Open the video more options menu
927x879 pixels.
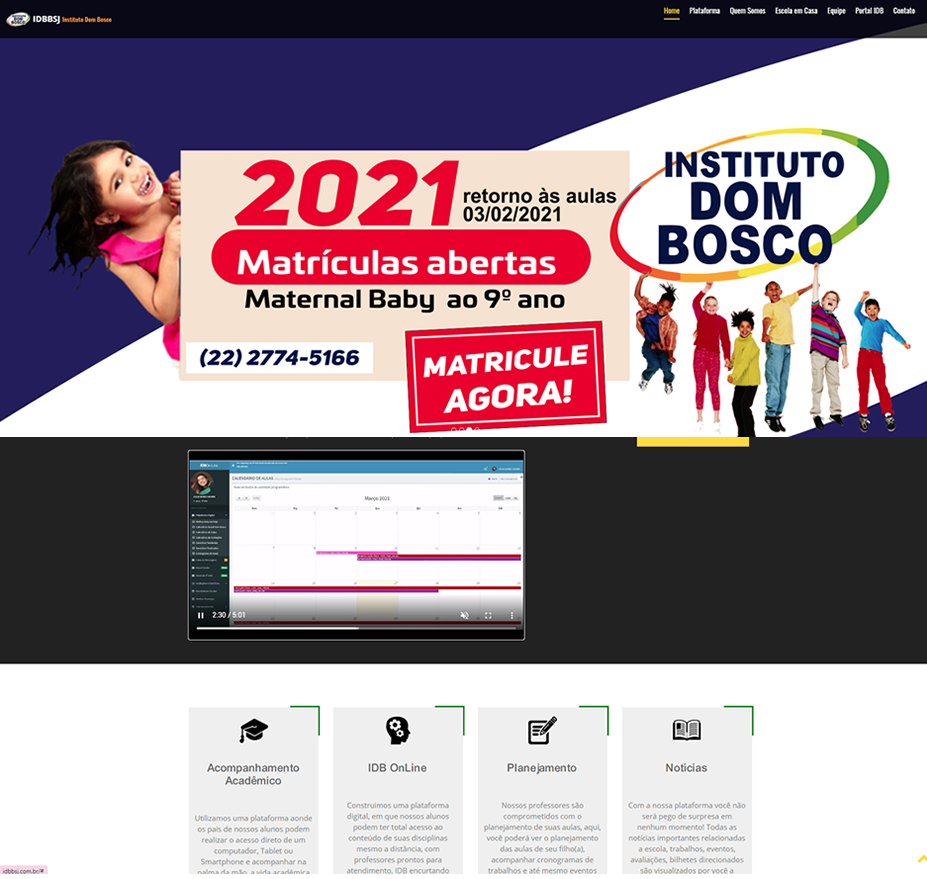point(511,615)
